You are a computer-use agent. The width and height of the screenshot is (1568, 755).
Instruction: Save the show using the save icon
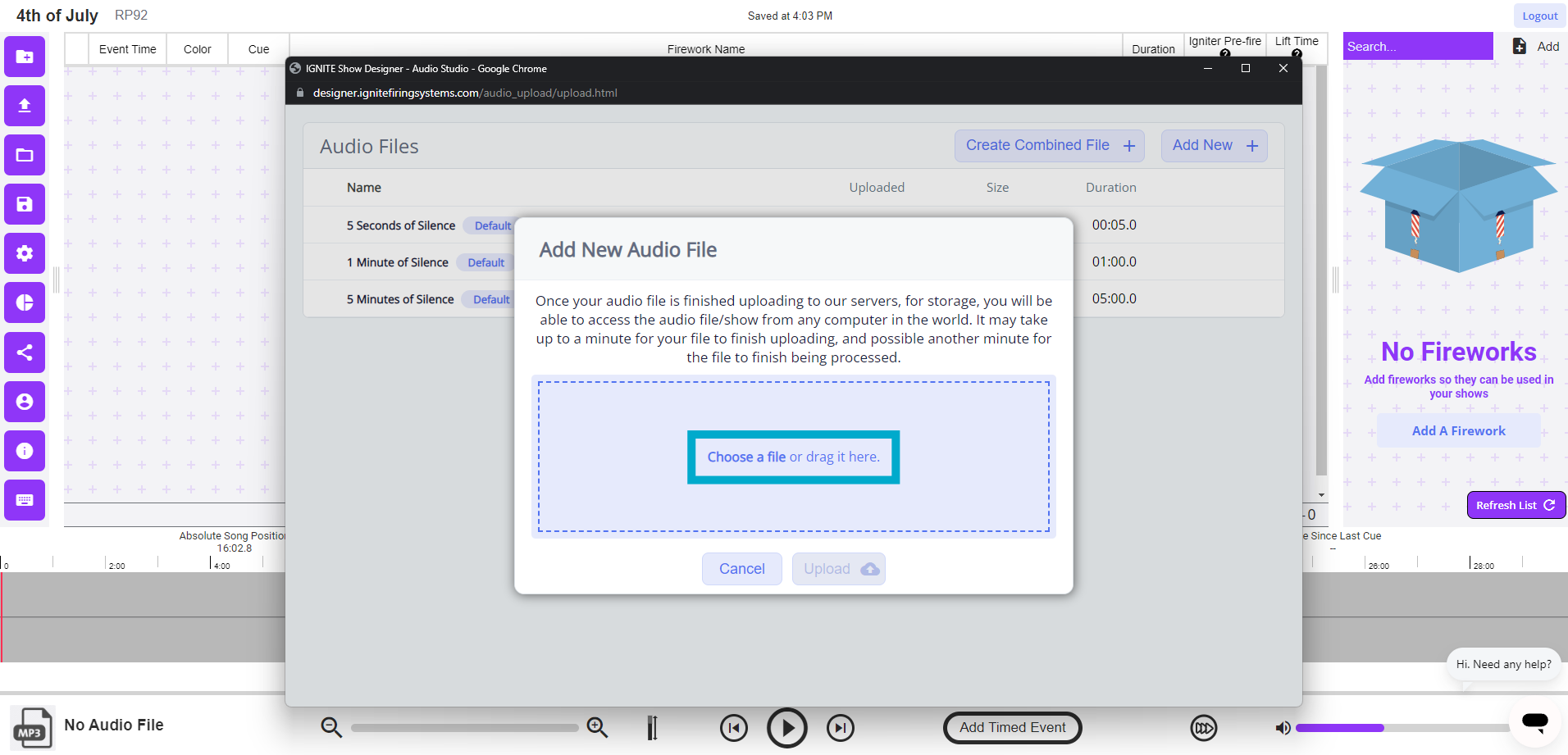pos(24,204)
